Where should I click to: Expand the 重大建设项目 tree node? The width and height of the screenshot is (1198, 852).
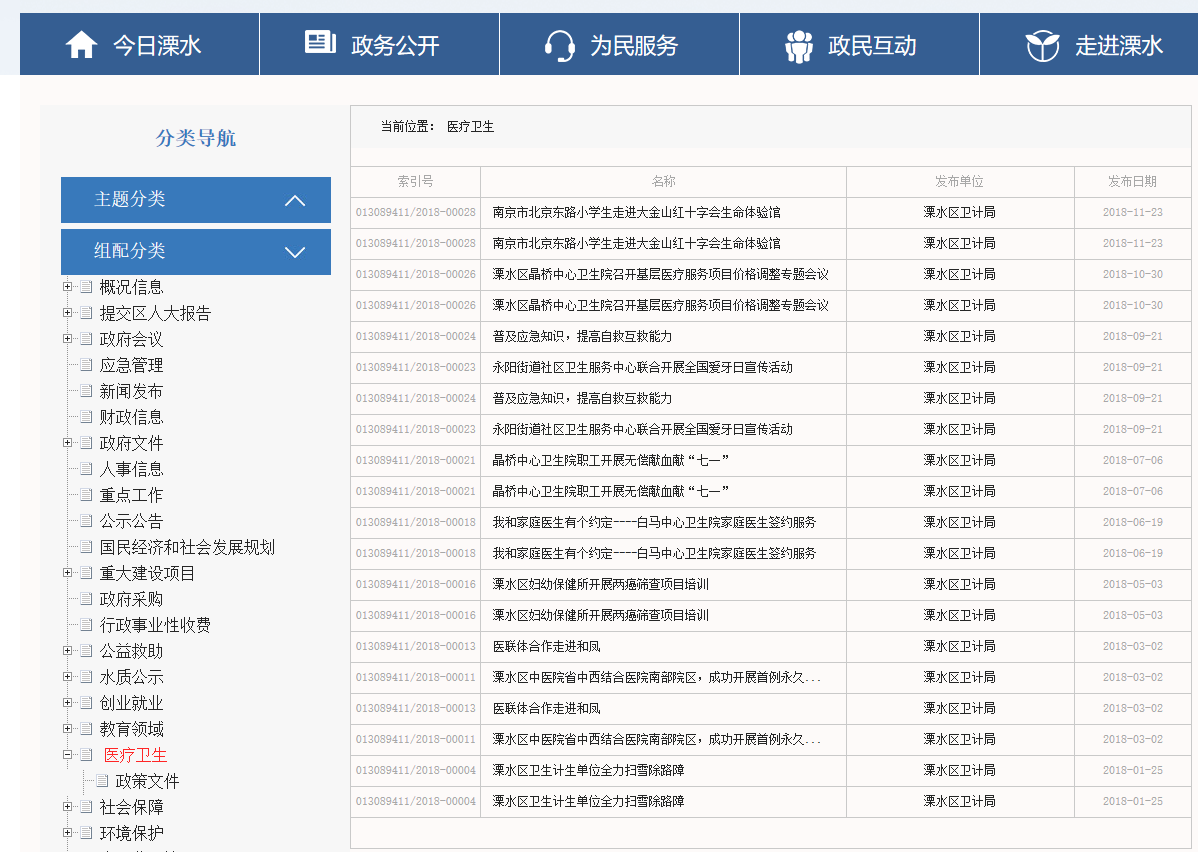pyautogui.click(x=67, y=573)
